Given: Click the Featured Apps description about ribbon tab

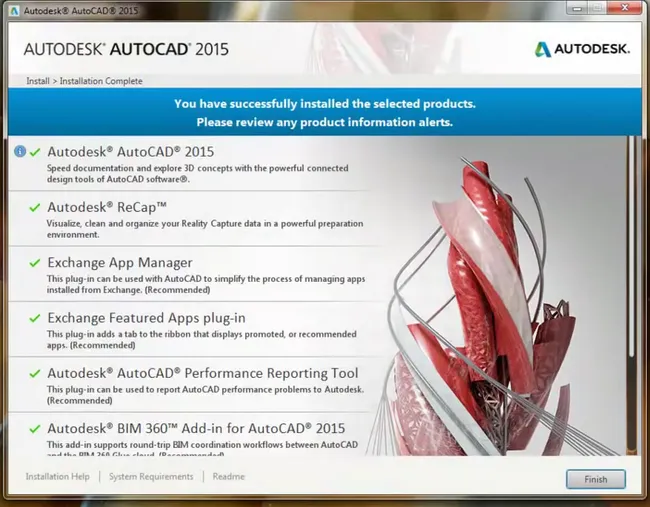Looking at the screenshot, I should click(201, 340).
